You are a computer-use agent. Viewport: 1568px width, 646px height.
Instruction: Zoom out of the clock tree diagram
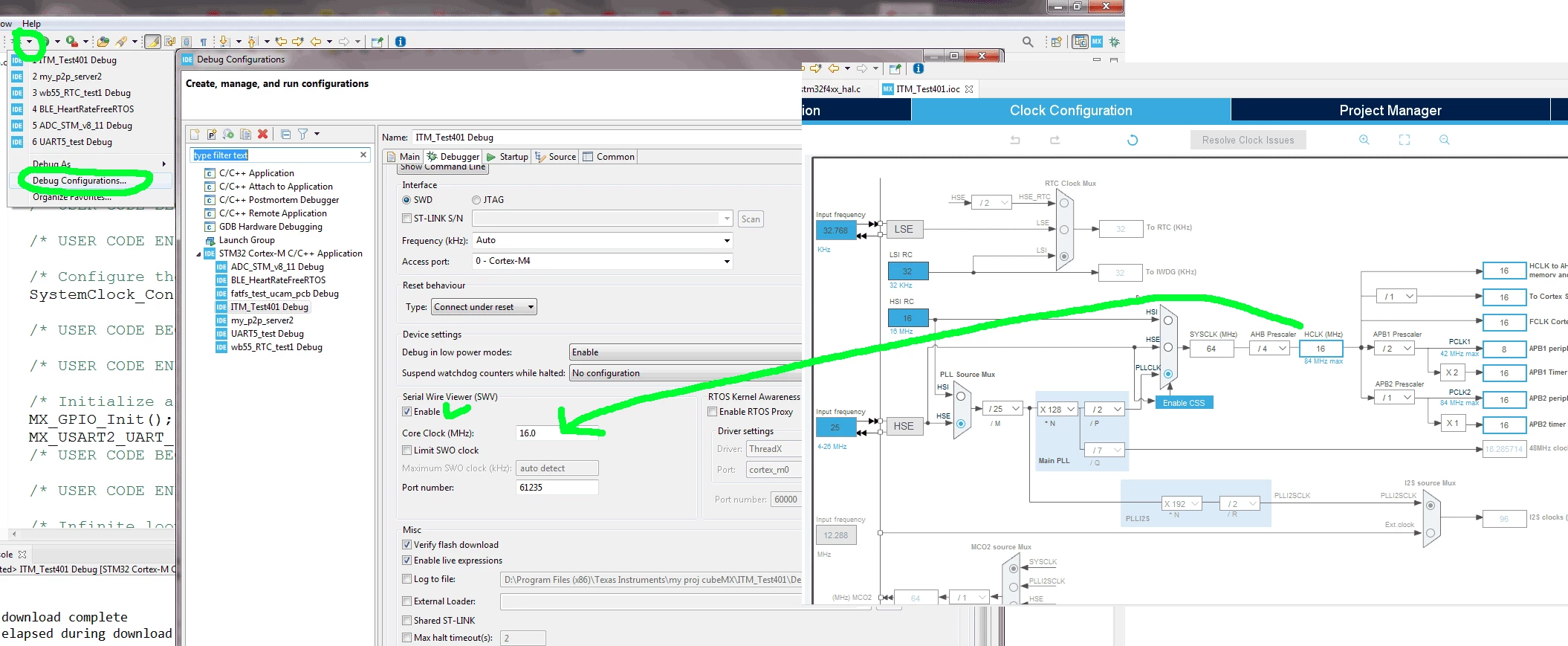(x=1445, y=140)
